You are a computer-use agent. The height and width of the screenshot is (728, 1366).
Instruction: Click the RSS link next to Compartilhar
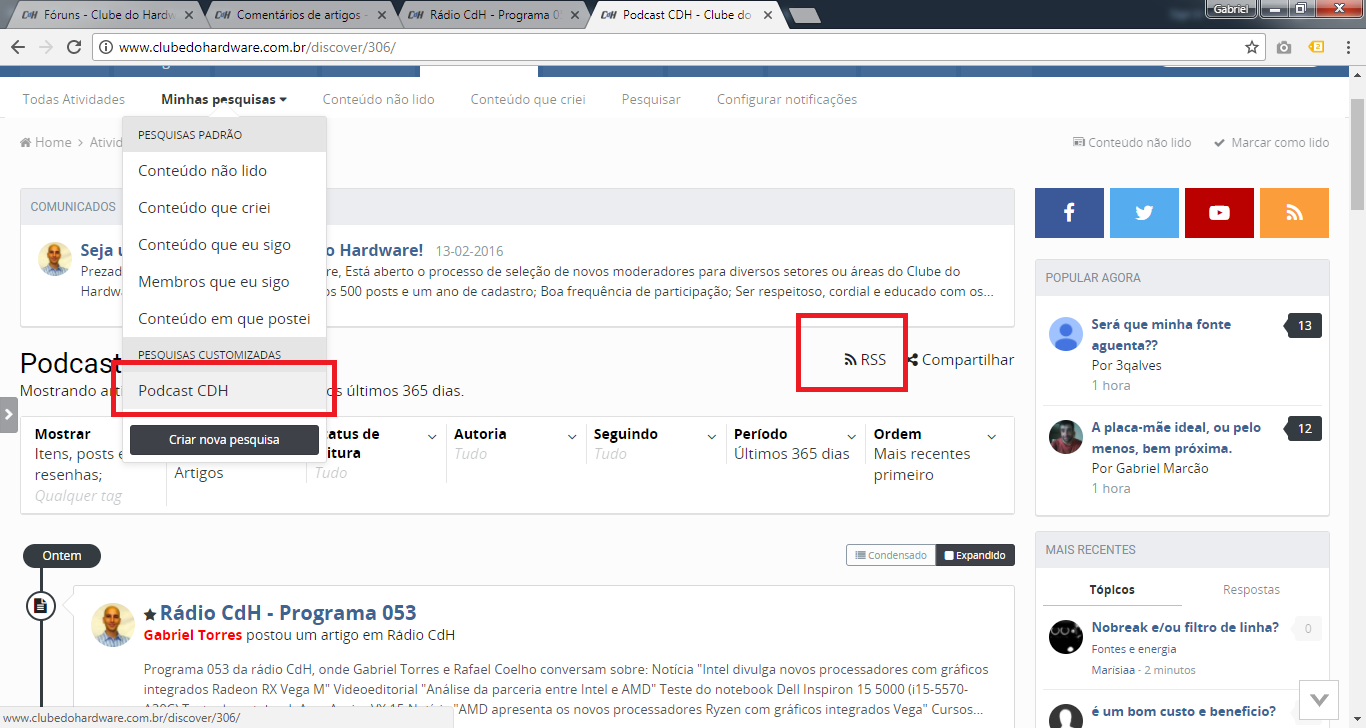tap(866, 360)
